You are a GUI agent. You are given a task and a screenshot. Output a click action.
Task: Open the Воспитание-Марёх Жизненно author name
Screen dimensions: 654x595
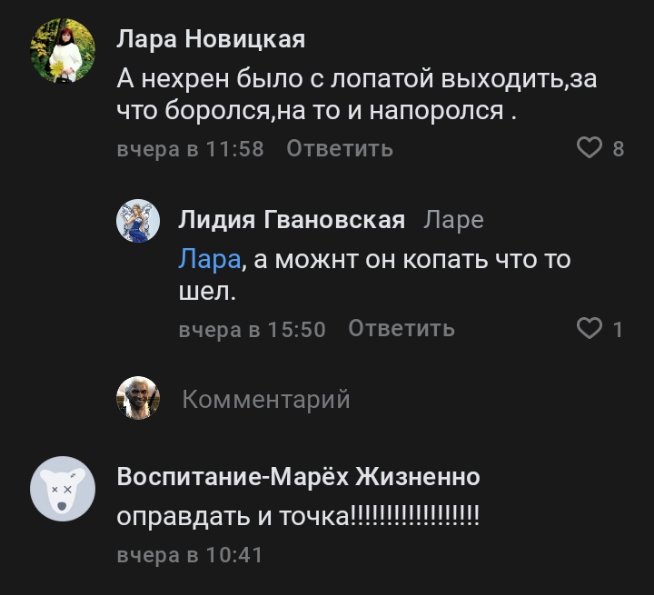[298, 476]
